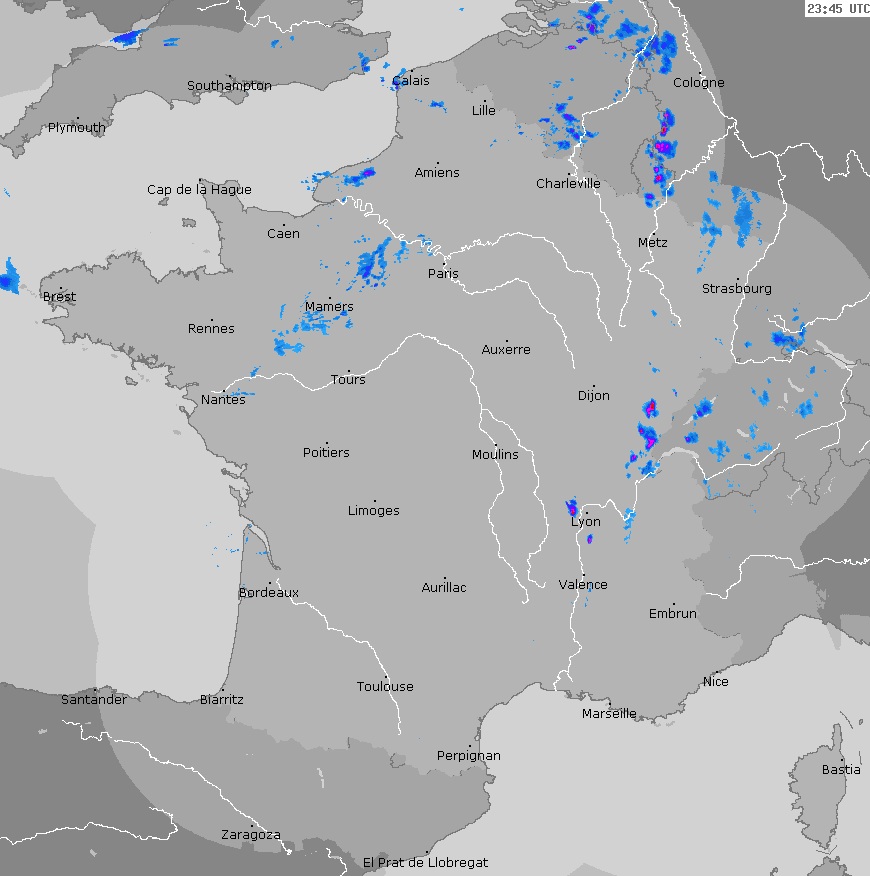
Task: Click the Metz city label
Action: [x=653, y=242]
